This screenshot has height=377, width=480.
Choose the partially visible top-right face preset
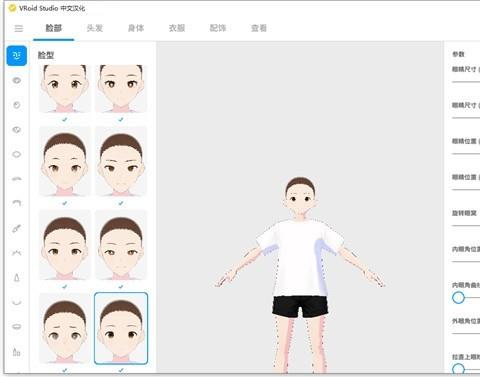(x=121, y=89)
